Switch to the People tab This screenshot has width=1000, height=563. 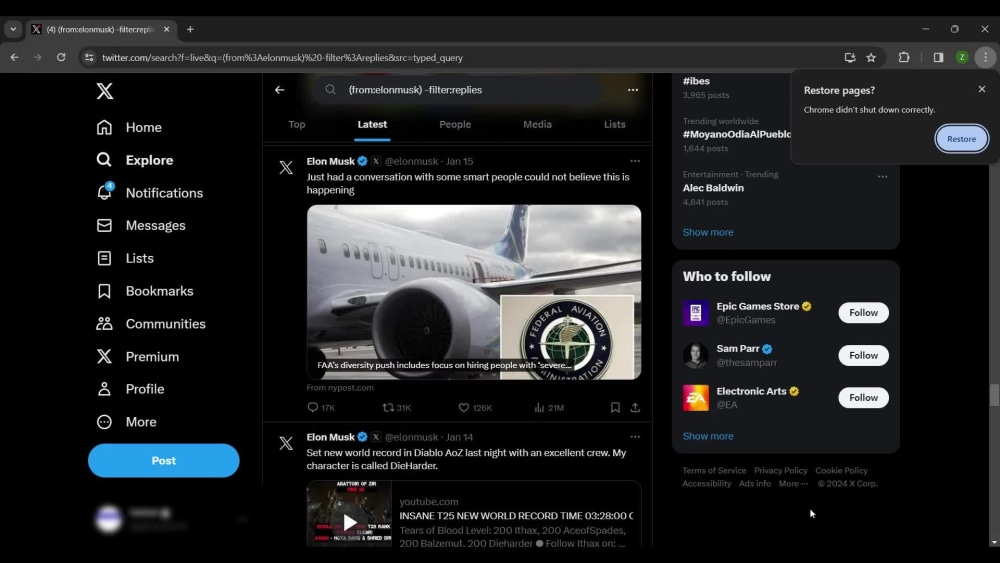(x=455, y=124)
